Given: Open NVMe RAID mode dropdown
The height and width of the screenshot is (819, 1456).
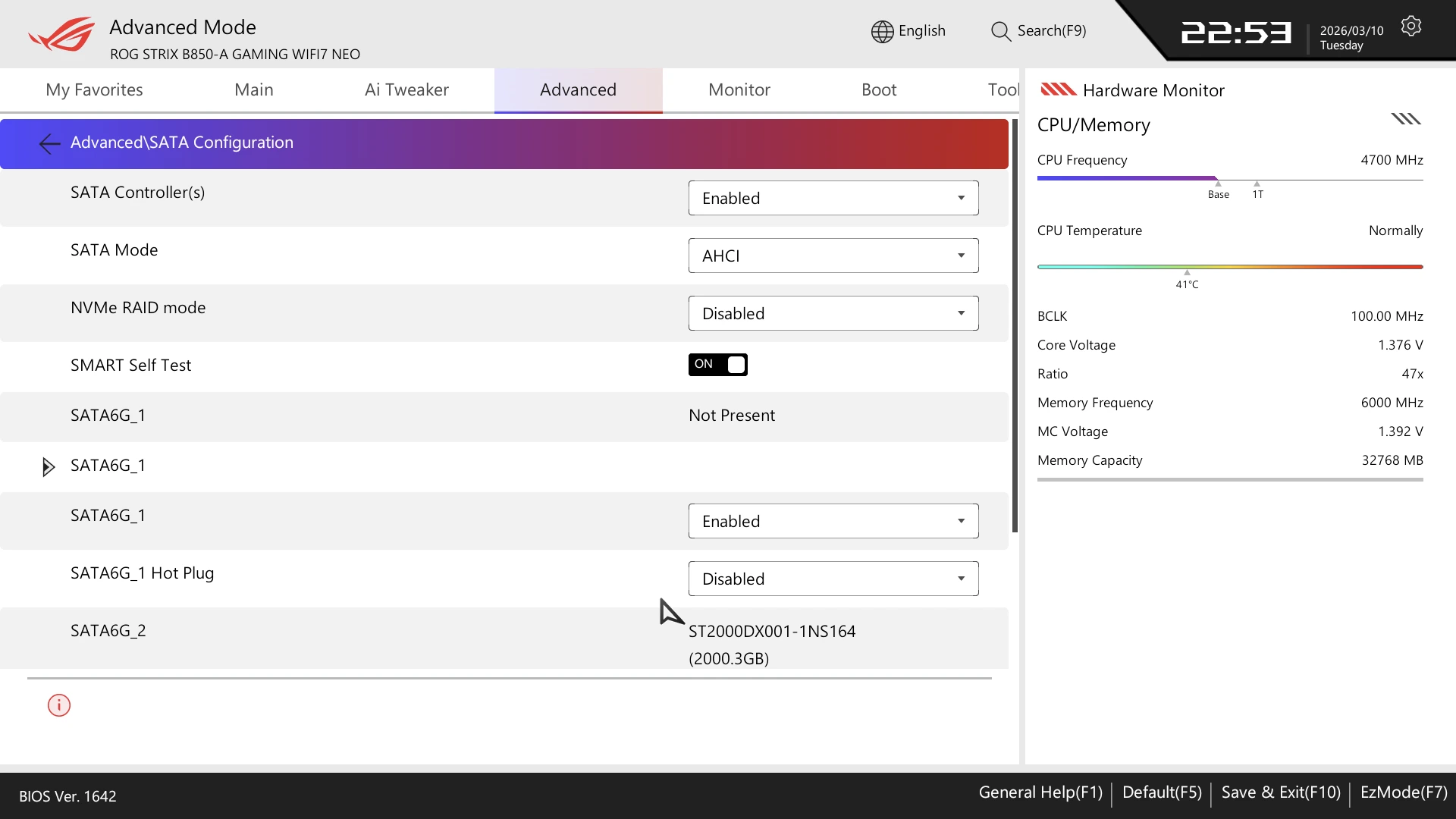Looking at the screenshot, I should [x=833, y=313].
